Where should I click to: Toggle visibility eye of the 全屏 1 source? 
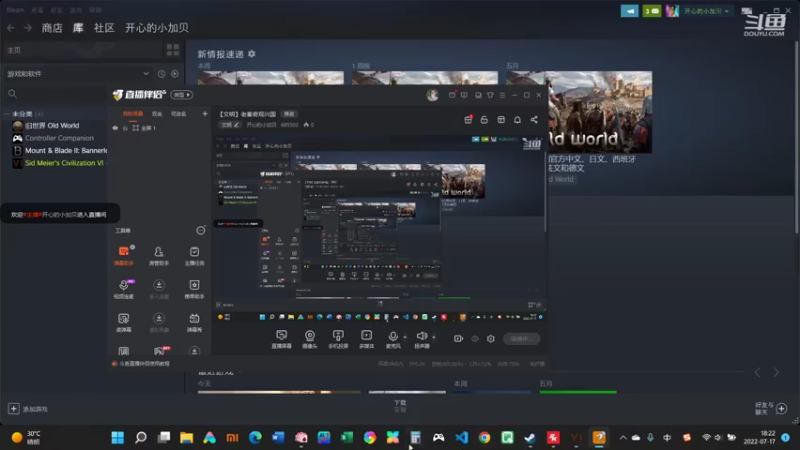(115, 128)
